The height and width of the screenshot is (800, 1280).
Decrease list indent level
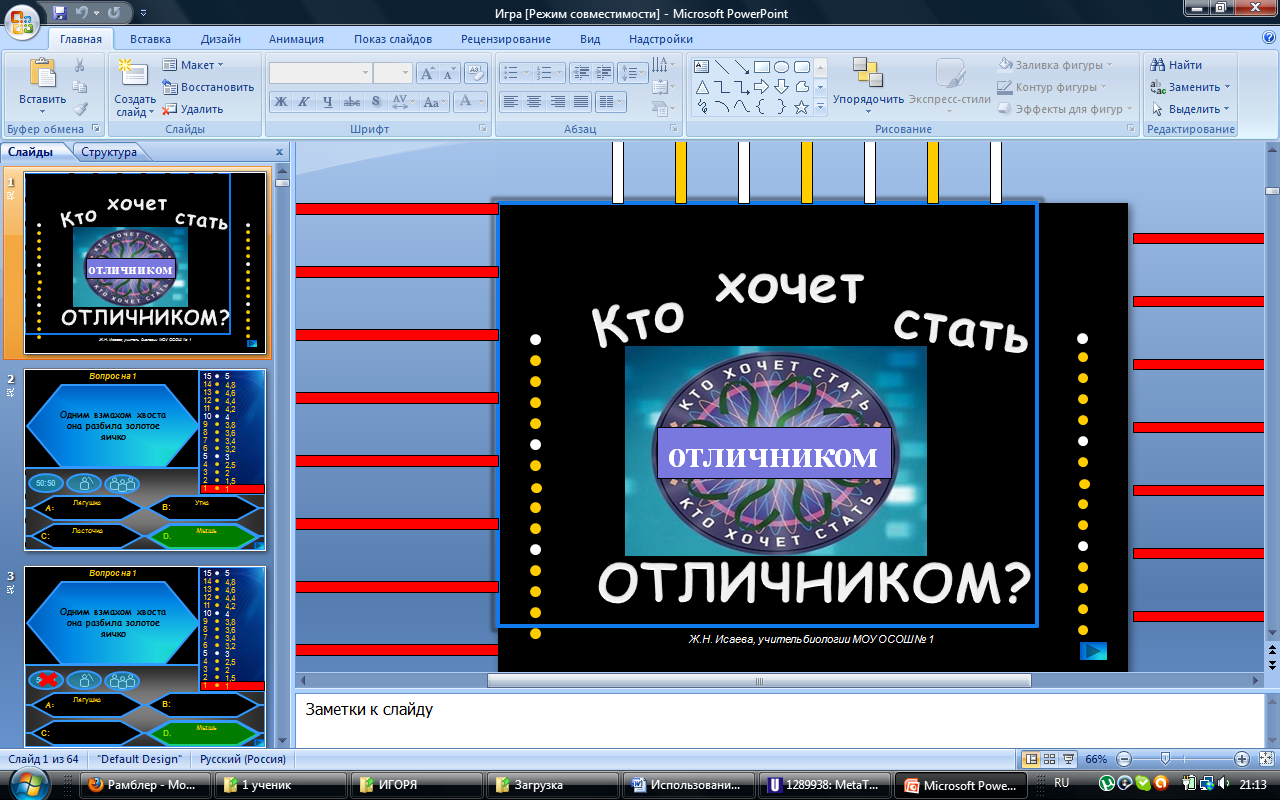point(580,73)
